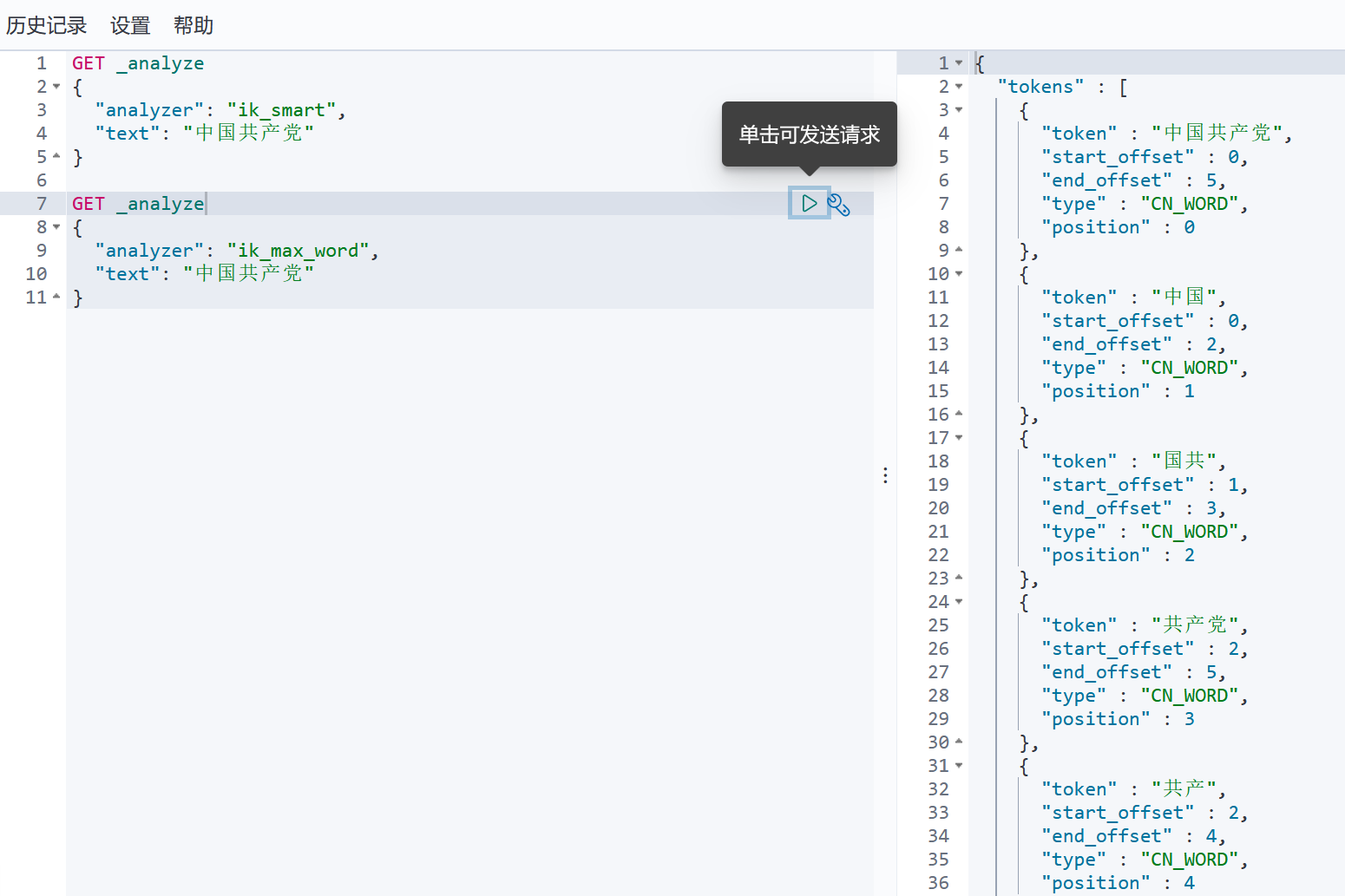This screenshot has width=1345, height=896.
Task: Click the "tokens" key in response
Action: tap(1040, 87)
